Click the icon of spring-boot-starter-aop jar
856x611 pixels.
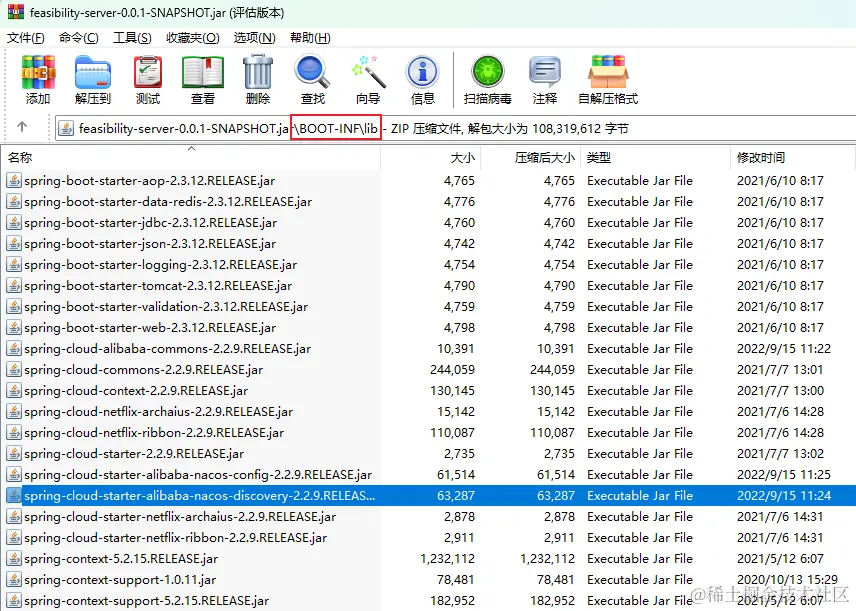click(14, 180)
